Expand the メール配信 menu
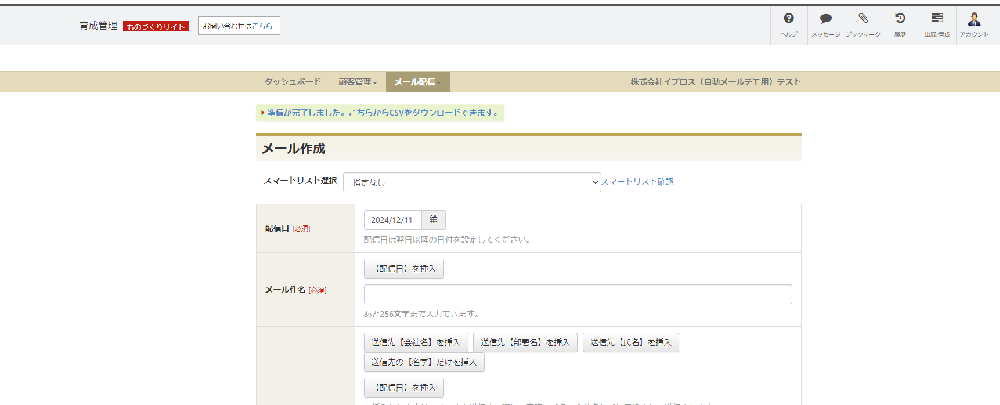The height and width of the screenshot is (405, 1000). (x=417, y=82)
